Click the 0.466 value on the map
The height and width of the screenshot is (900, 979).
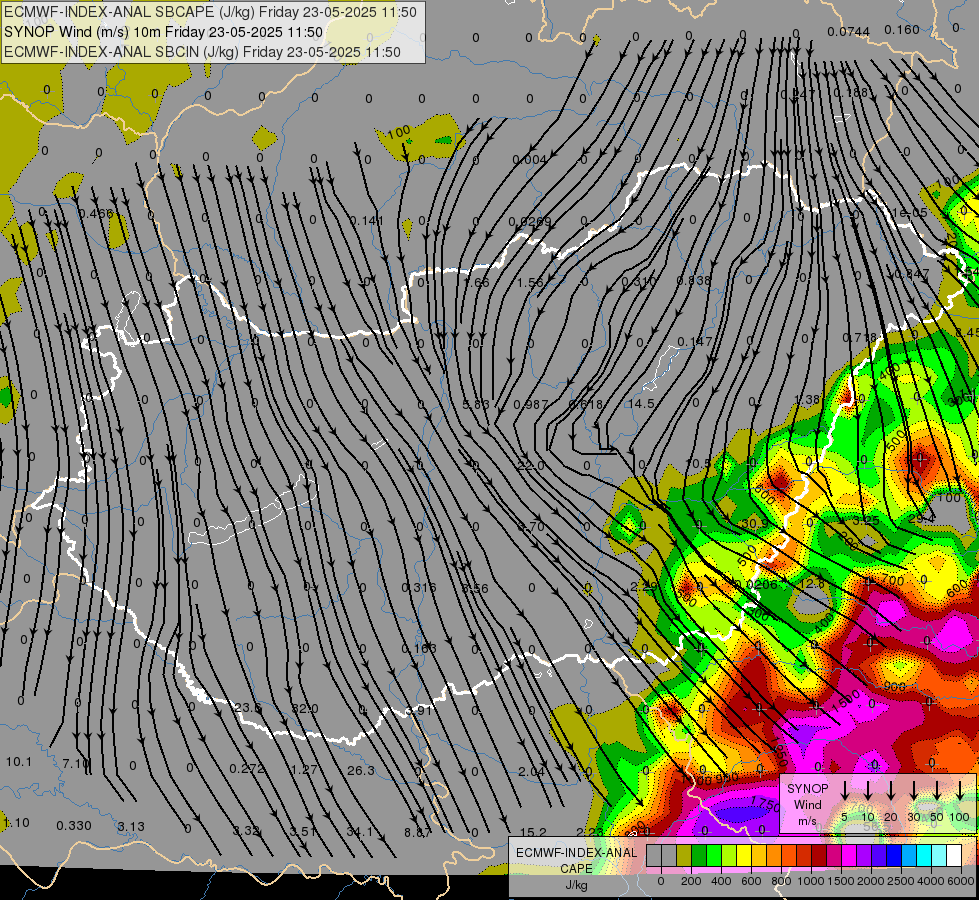(96, 214)
